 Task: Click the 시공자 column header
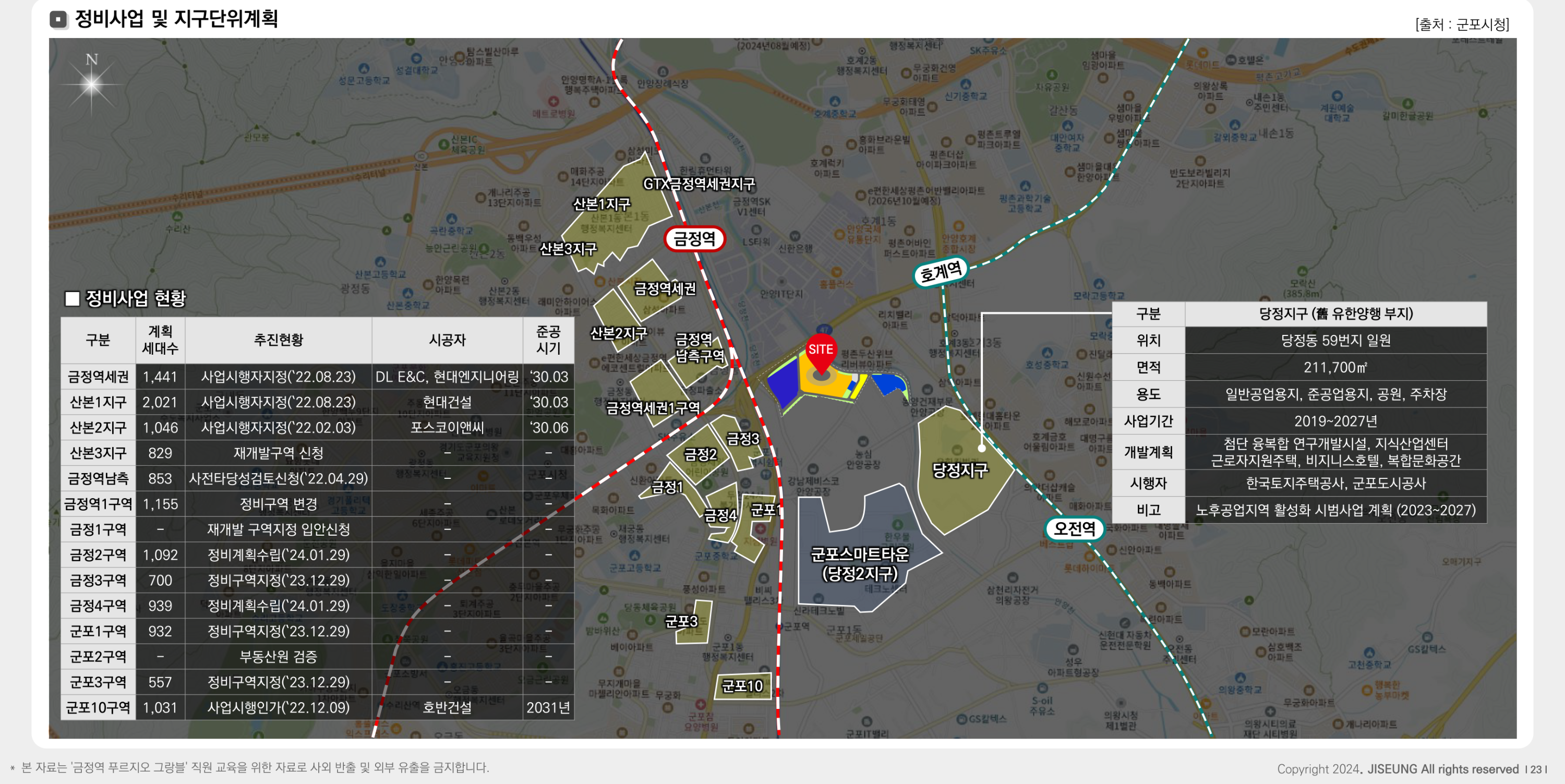click(x=447, y=340)
